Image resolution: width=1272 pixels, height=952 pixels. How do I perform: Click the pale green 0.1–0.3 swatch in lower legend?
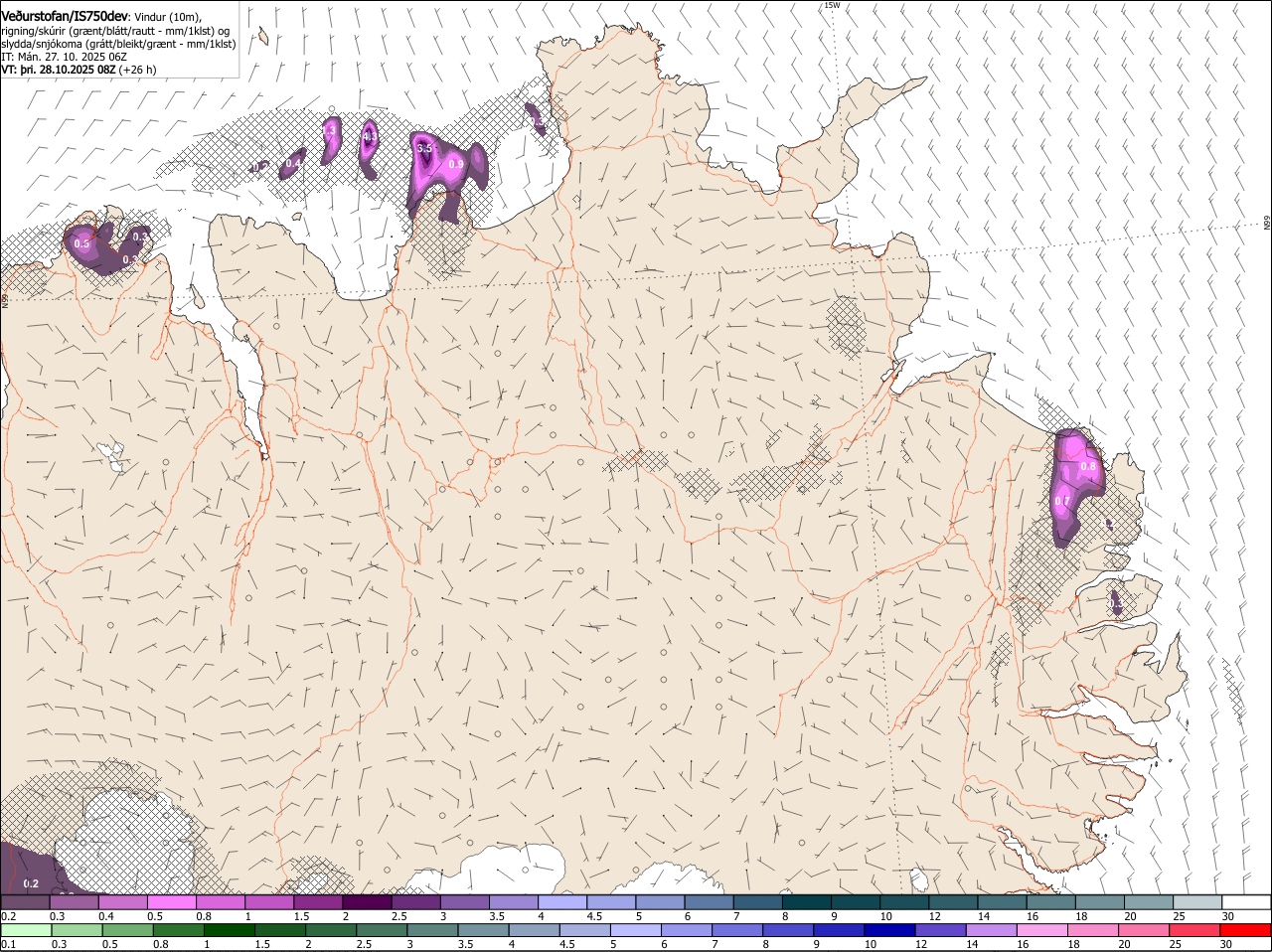pyautogui.click(x=29, y=931)
